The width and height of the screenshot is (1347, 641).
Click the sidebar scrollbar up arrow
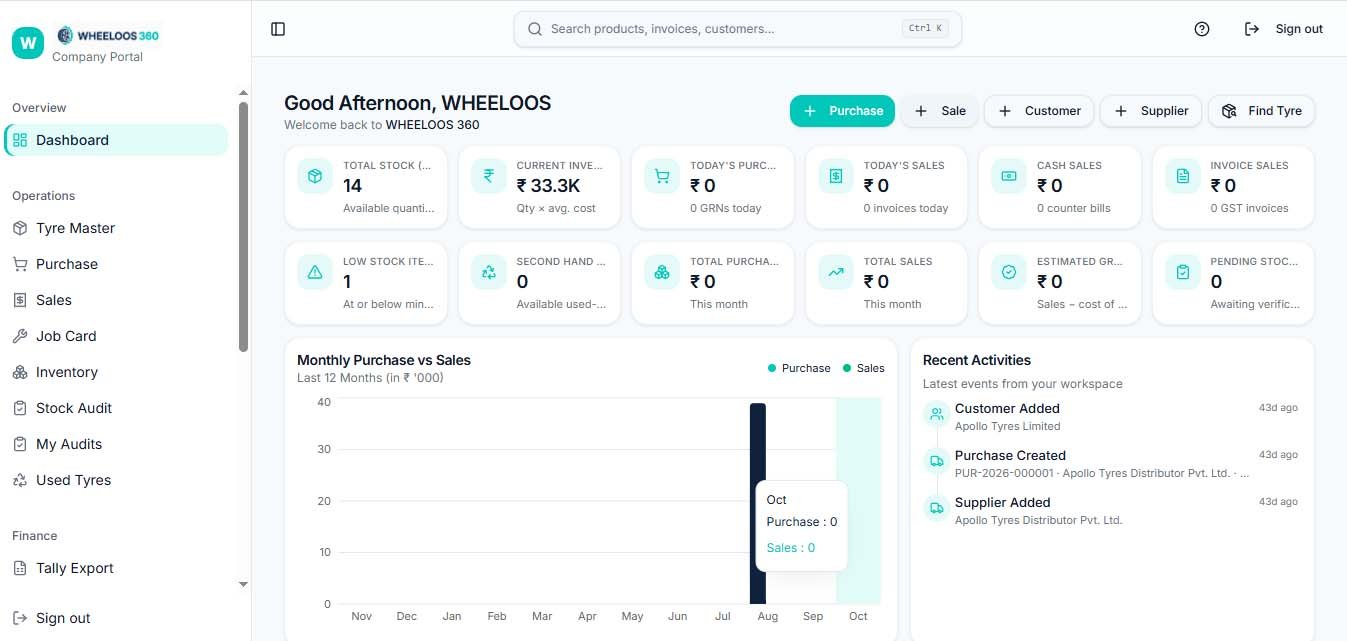coord(243,93)
